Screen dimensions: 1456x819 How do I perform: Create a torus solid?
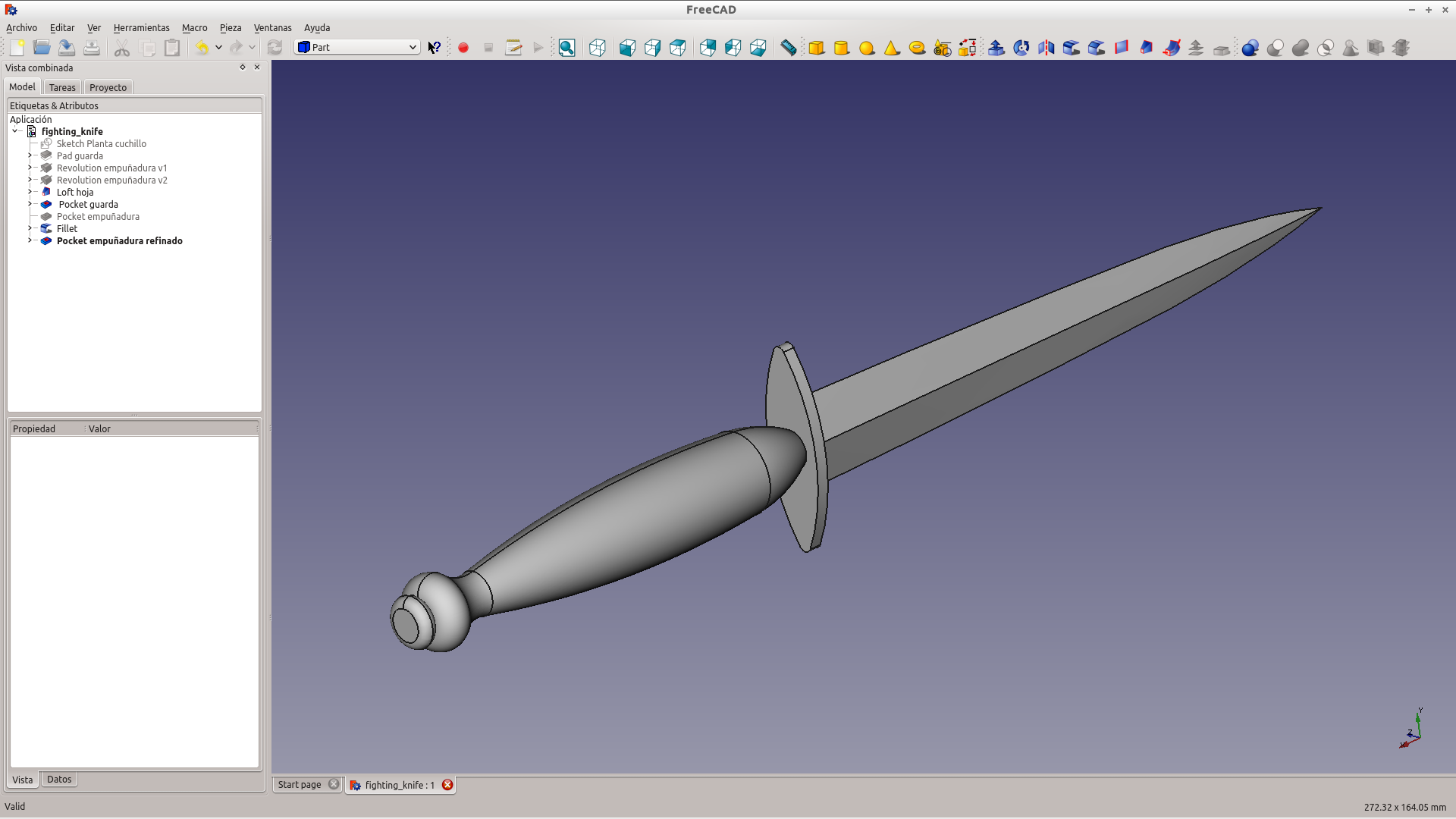(917, 48)
